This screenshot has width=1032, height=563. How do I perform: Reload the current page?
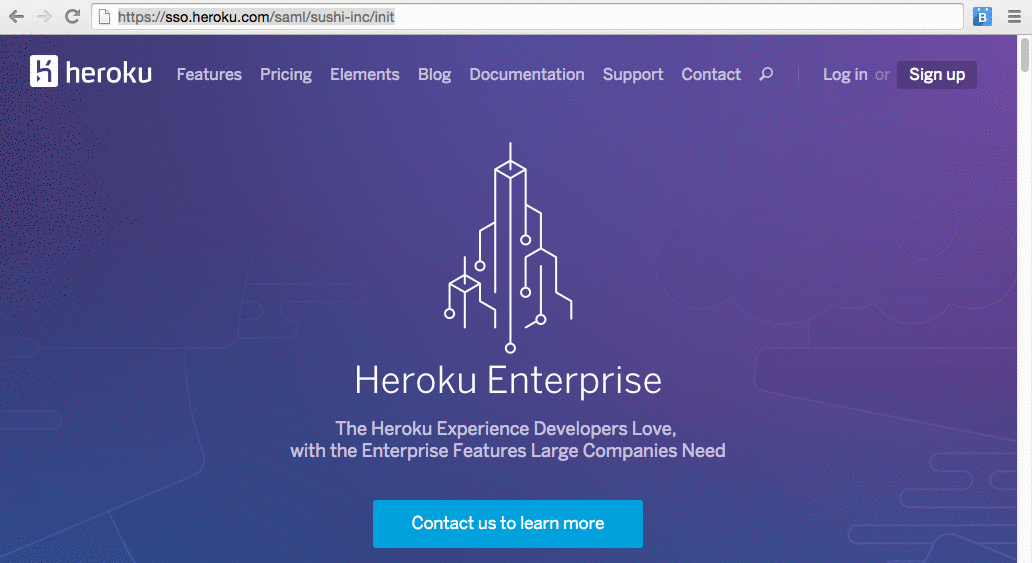pyautogui.click(x=72, y=16)
